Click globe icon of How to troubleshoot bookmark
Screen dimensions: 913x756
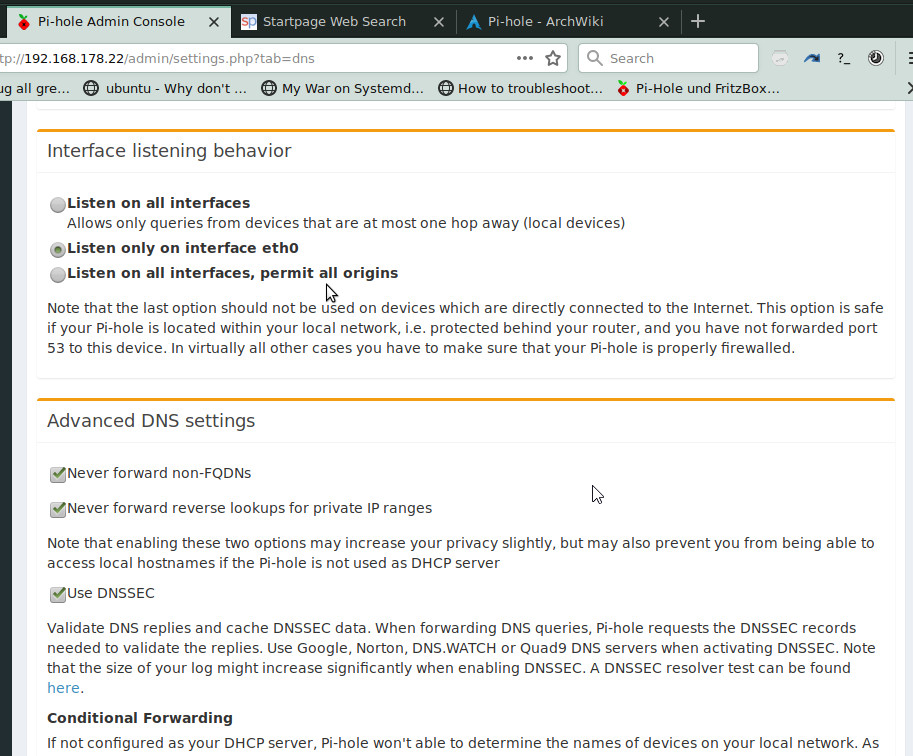(445, 89)
